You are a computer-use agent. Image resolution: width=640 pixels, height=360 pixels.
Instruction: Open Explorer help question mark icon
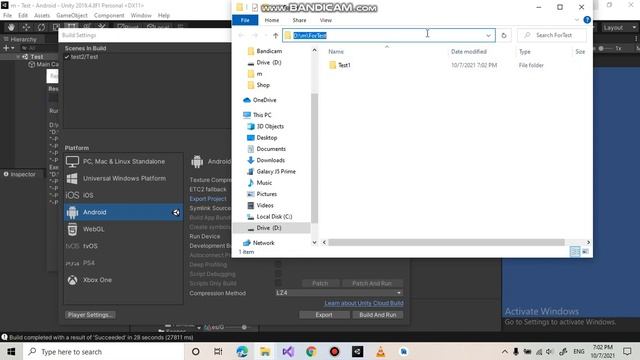click(587, 20)
